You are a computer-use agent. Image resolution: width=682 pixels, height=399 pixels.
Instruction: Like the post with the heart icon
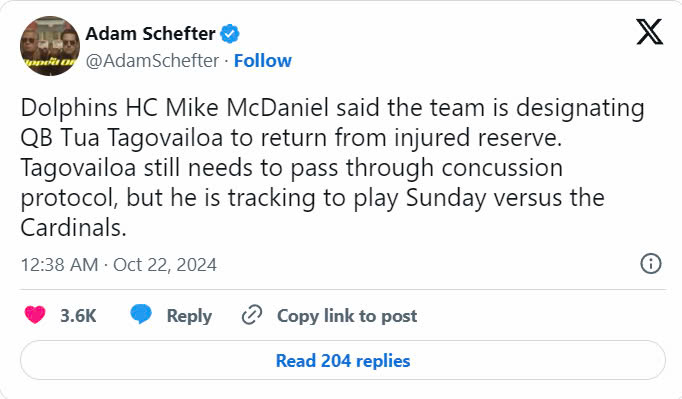35,315
